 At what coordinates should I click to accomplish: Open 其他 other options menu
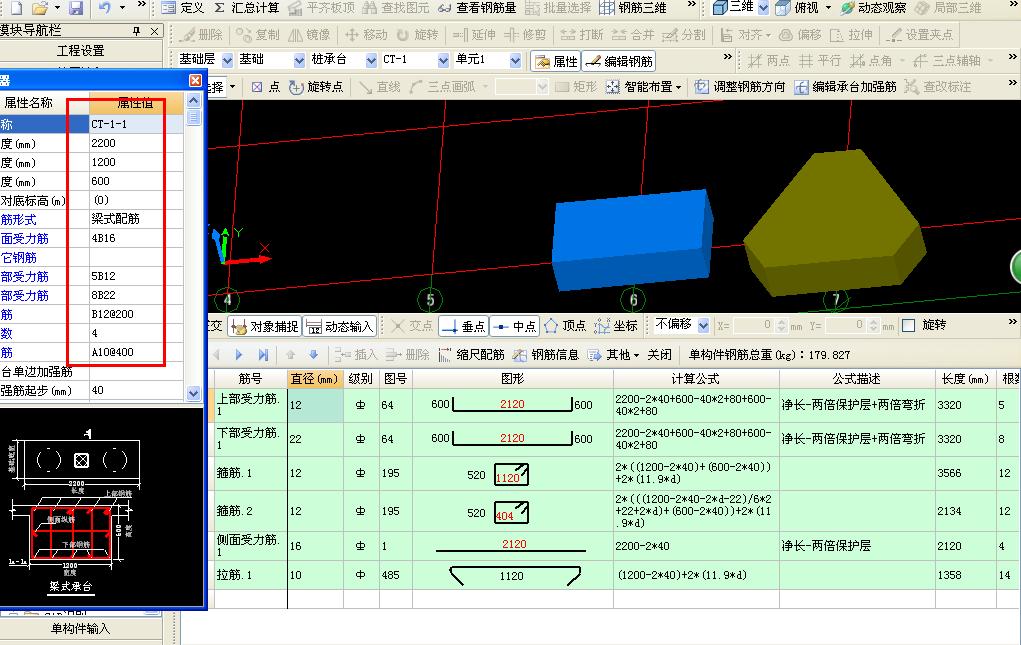point(613,355)
